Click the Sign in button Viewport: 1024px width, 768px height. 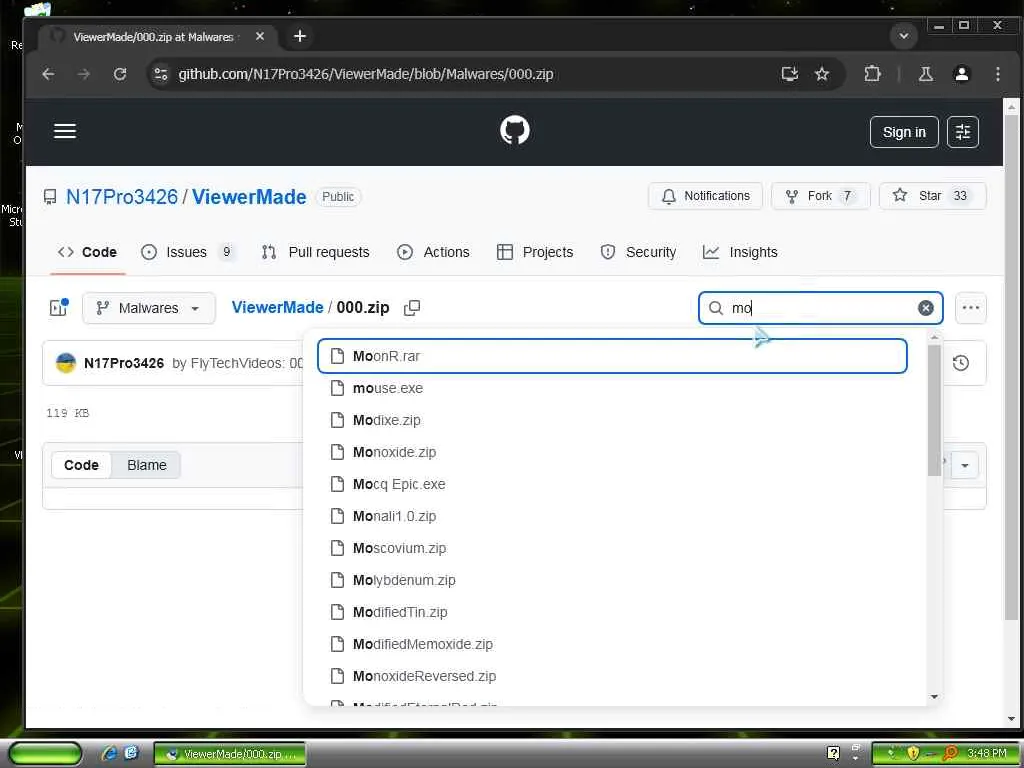click(904, 132)
